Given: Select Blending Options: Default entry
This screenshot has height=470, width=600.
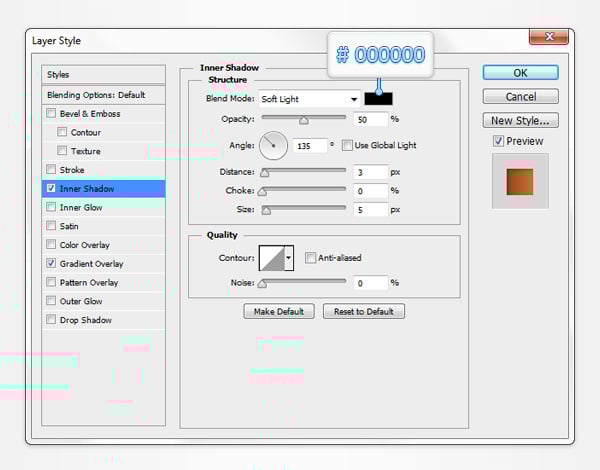Looking at the screenshot, I should (x=96, y=95).
